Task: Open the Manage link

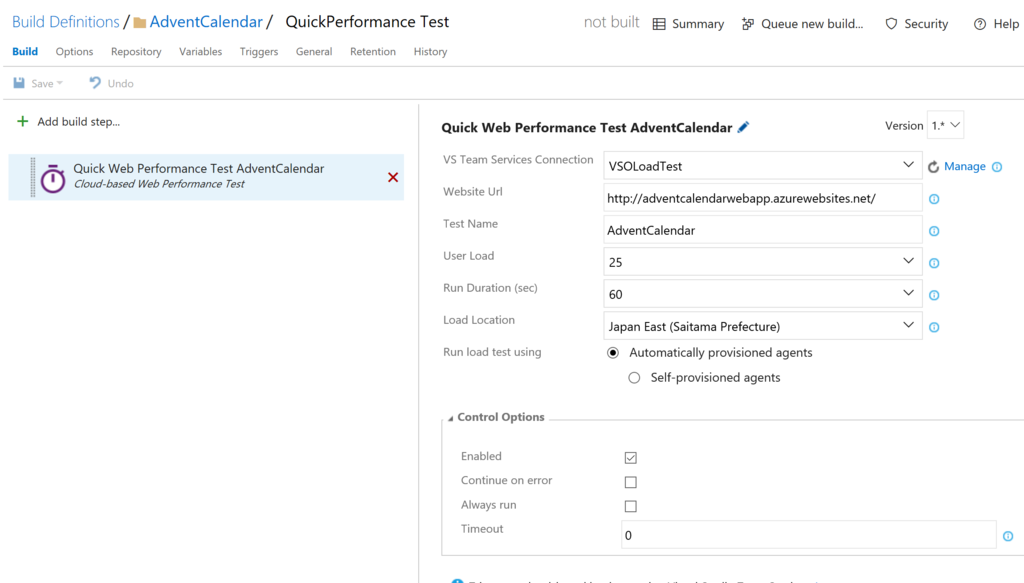Action: tap(965, 167)
